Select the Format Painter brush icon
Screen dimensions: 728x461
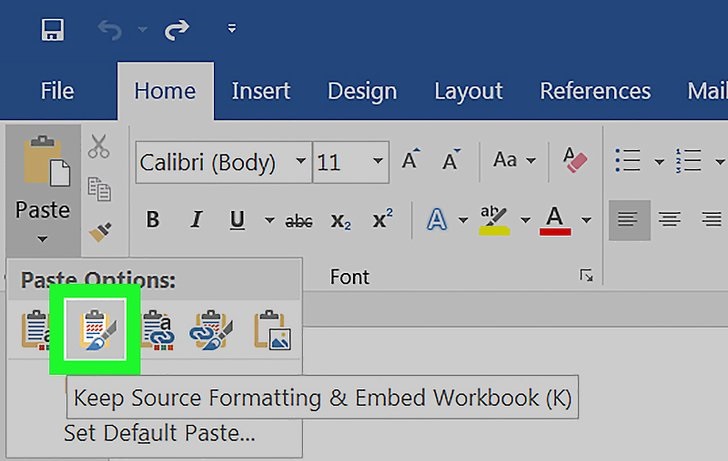100,232
